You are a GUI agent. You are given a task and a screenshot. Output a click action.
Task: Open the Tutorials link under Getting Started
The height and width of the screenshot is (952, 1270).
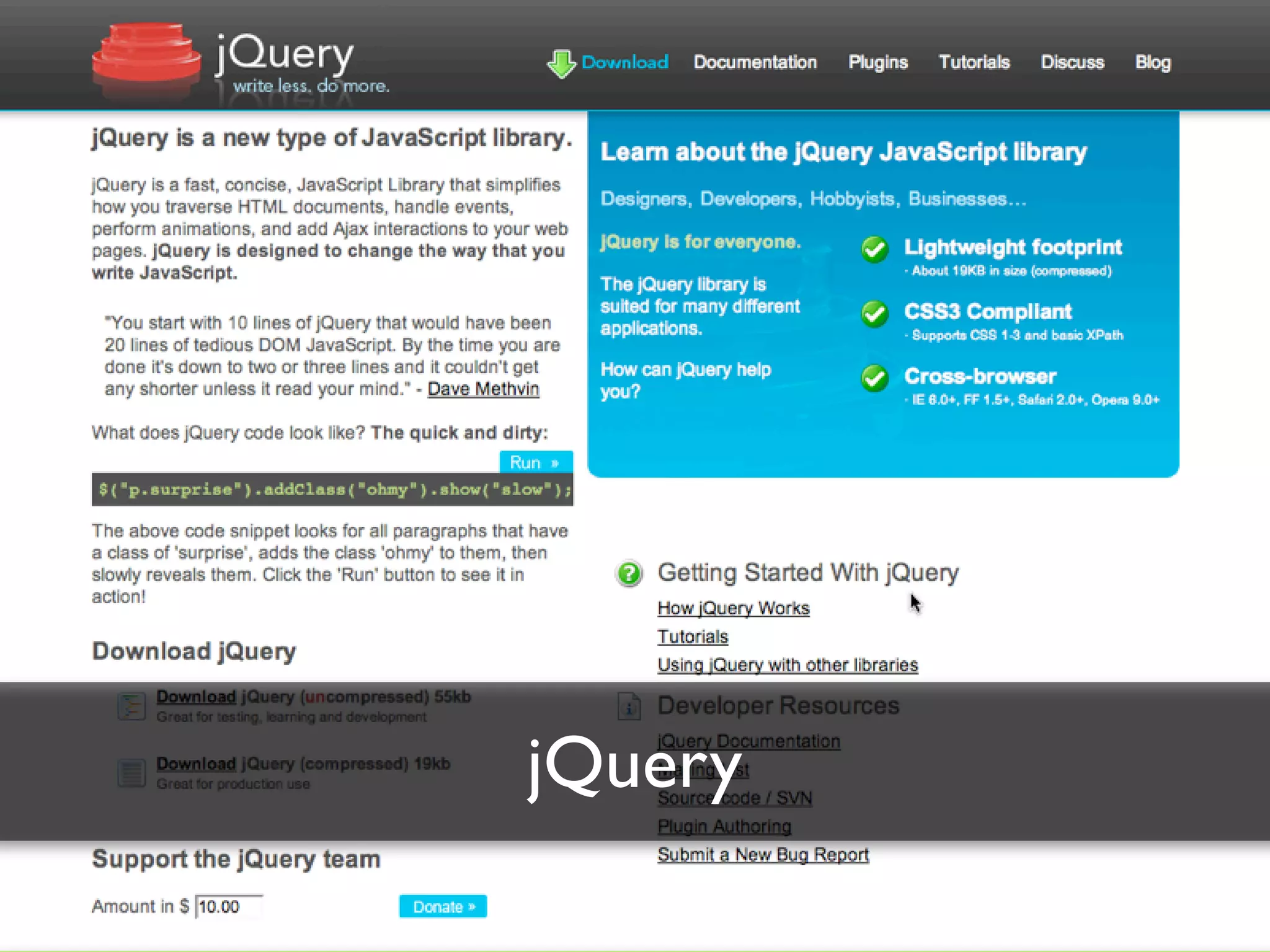click(693, 637)
